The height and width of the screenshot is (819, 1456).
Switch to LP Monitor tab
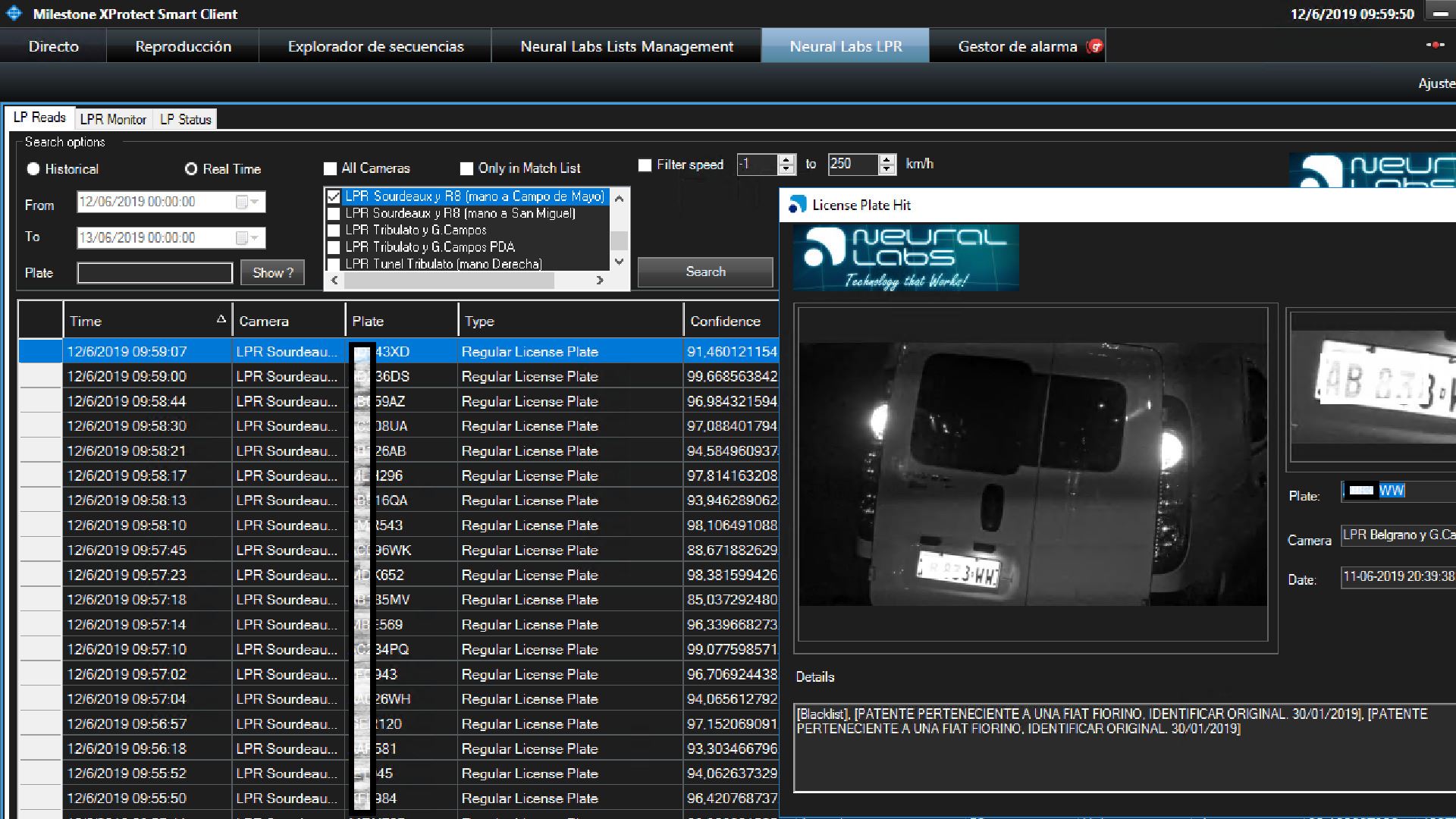tap(113, 119)
